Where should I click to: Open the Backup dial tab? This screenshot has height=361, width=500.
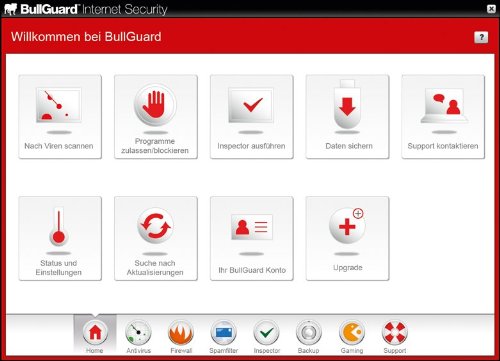(x=309, y=337)
